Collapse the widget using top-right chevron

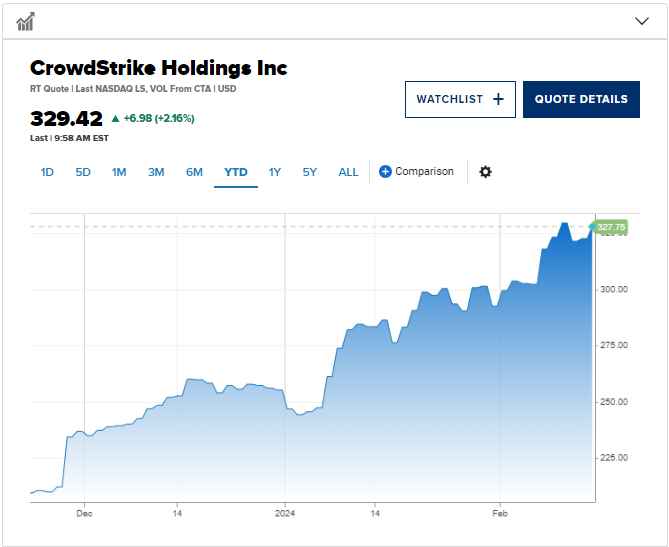coord(642,20)
